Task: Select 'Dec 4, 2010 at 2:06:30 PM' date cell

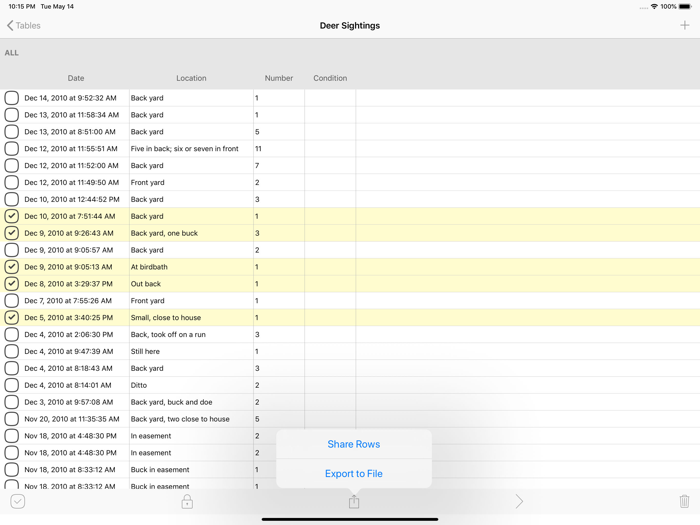Action: [x=69, y=334]
